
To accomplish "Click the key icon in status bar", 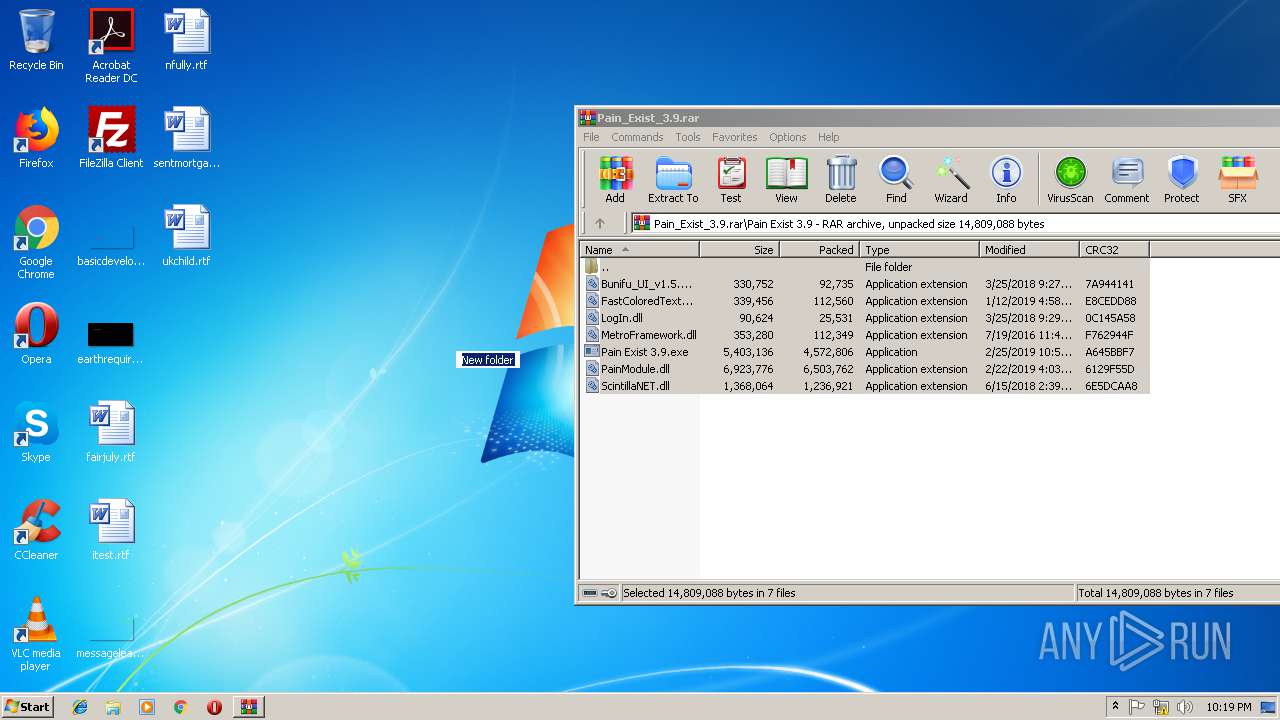I will point(609,593).
